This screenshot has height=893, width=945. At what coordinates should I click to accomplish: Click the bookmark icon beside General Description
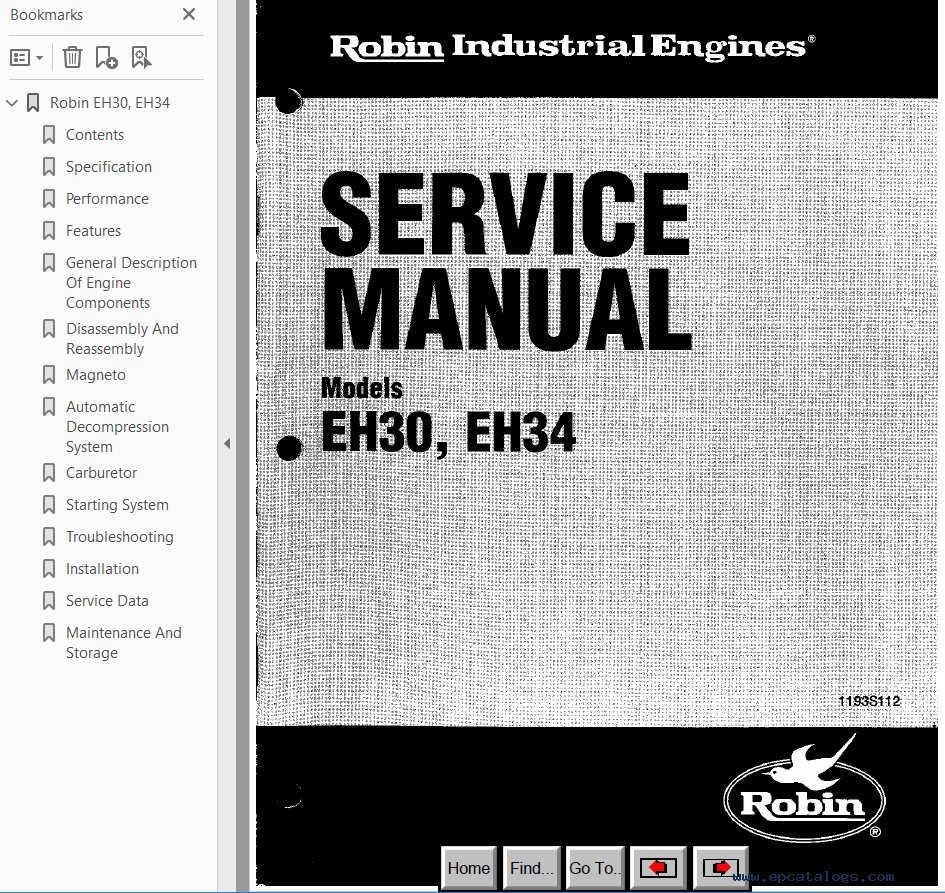click(x=49, y=263)
